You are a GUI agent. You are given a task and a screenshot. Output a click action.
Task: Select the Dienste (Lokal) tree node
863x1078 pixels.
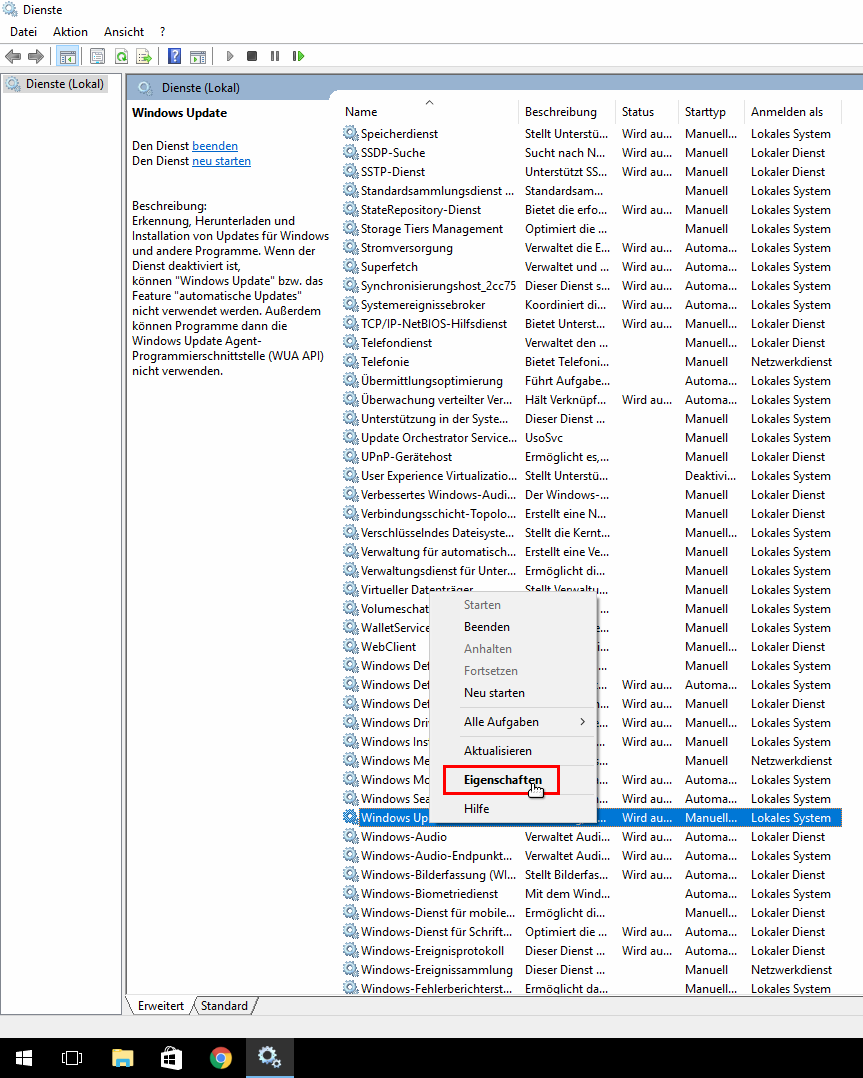click(x=55, y=84)
